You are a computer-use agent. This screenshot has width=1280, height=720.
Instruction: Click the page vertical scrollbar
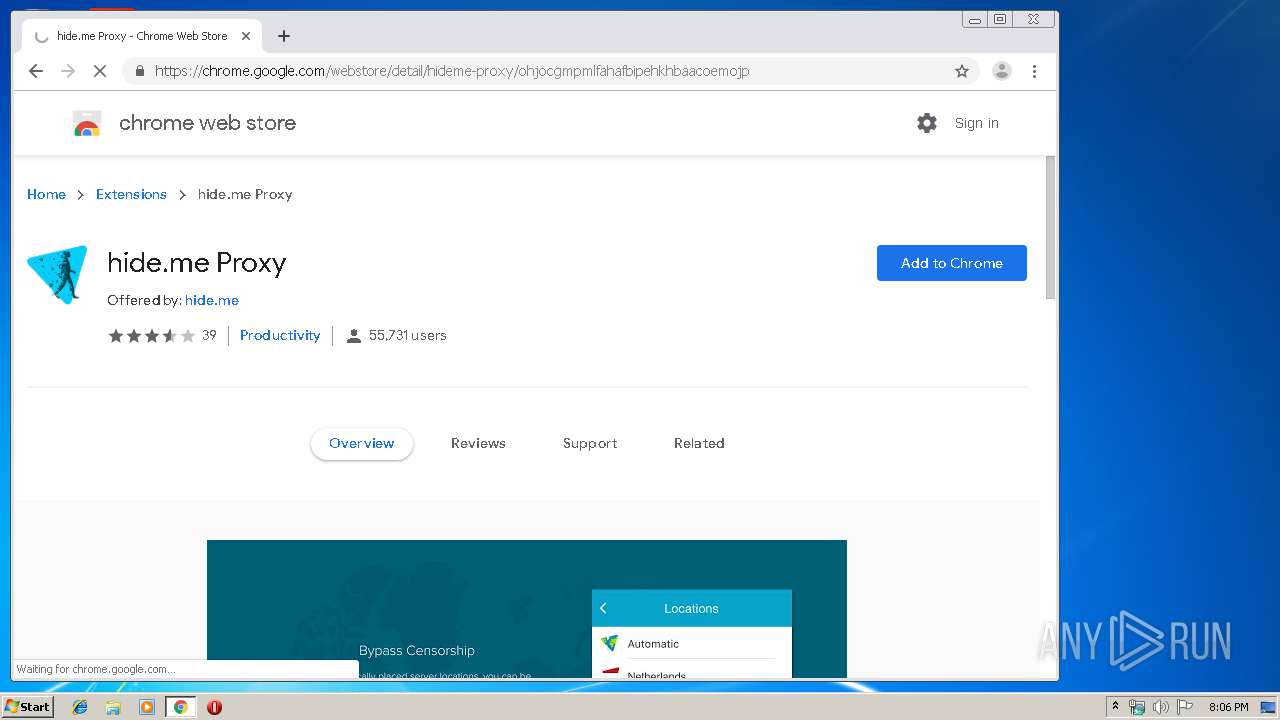tap(1050, 228)
